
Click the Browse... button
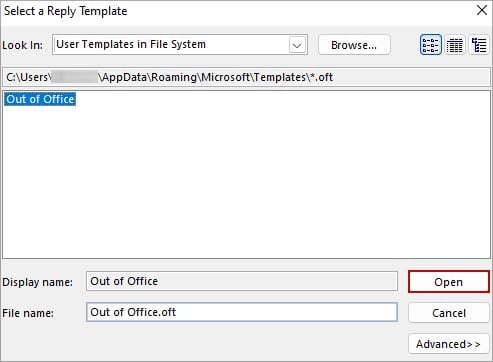pos(354,45)
